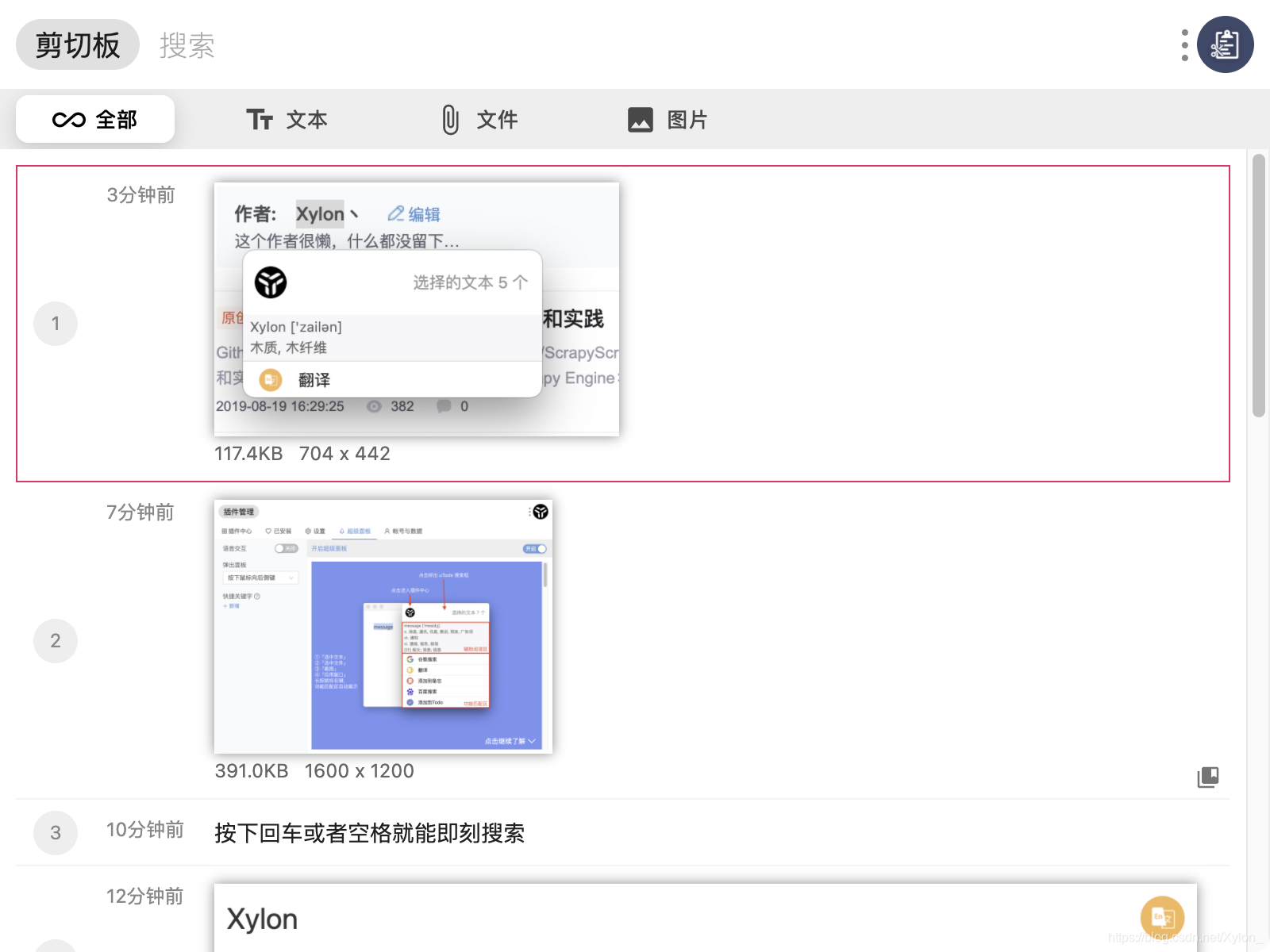Click the 12分钟前 timestamp
Screen dimensions: 1270x952
point(145,896)
